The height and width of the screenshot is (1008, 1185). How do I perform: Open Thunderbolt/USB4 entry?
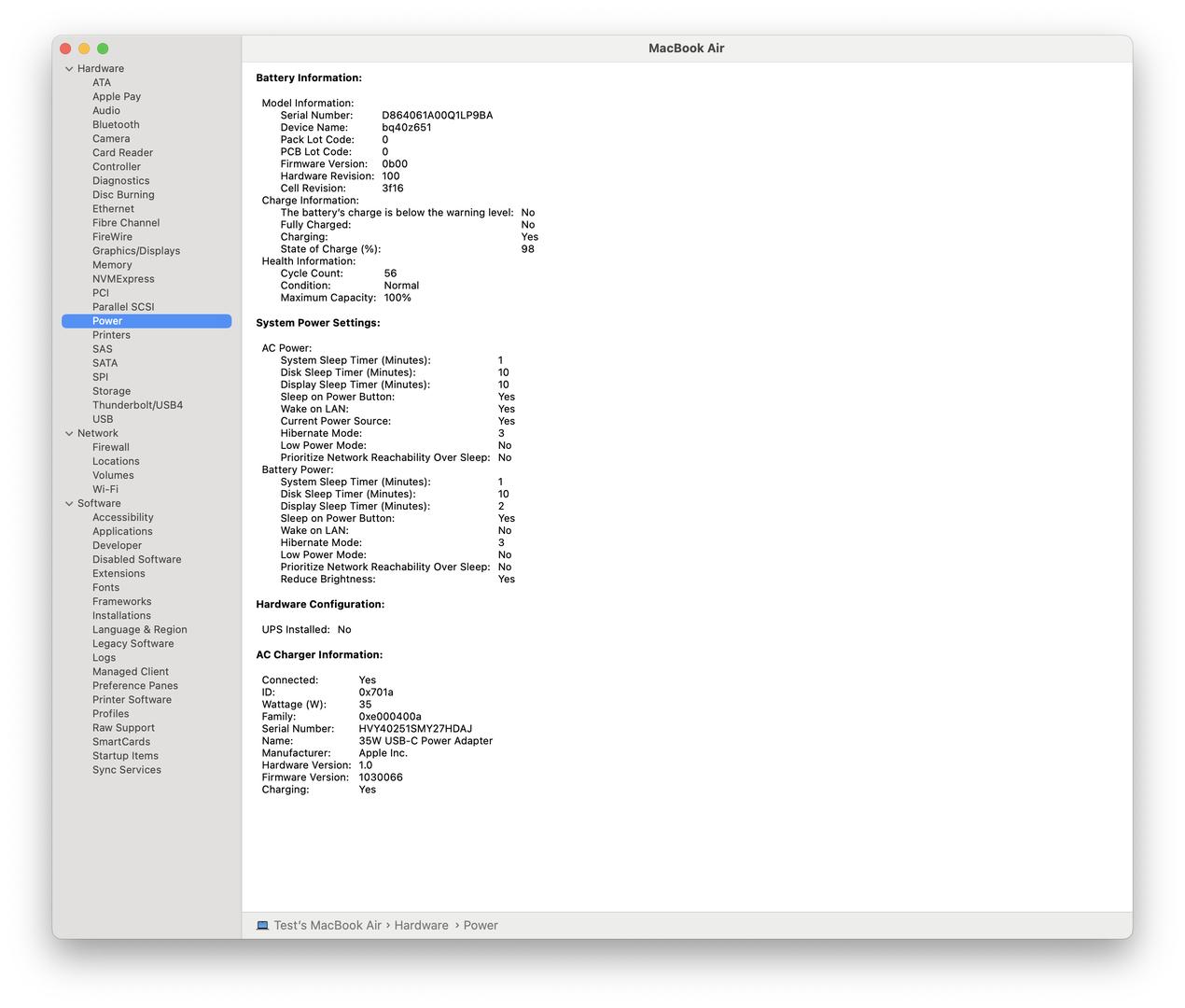tap(137, 405)
